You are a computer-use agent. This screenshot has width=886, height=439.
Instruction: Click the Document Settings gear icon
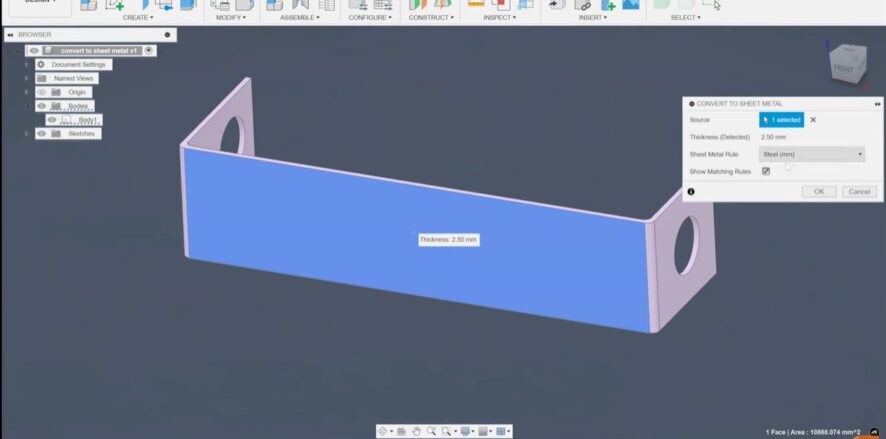pos(41,64)
